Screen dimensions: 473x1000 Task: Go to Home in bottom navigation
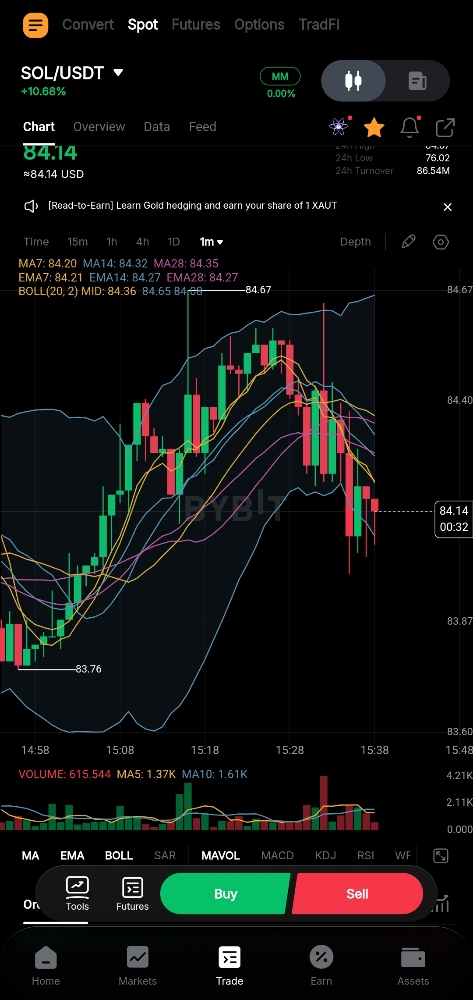click(x=46, y=966)
